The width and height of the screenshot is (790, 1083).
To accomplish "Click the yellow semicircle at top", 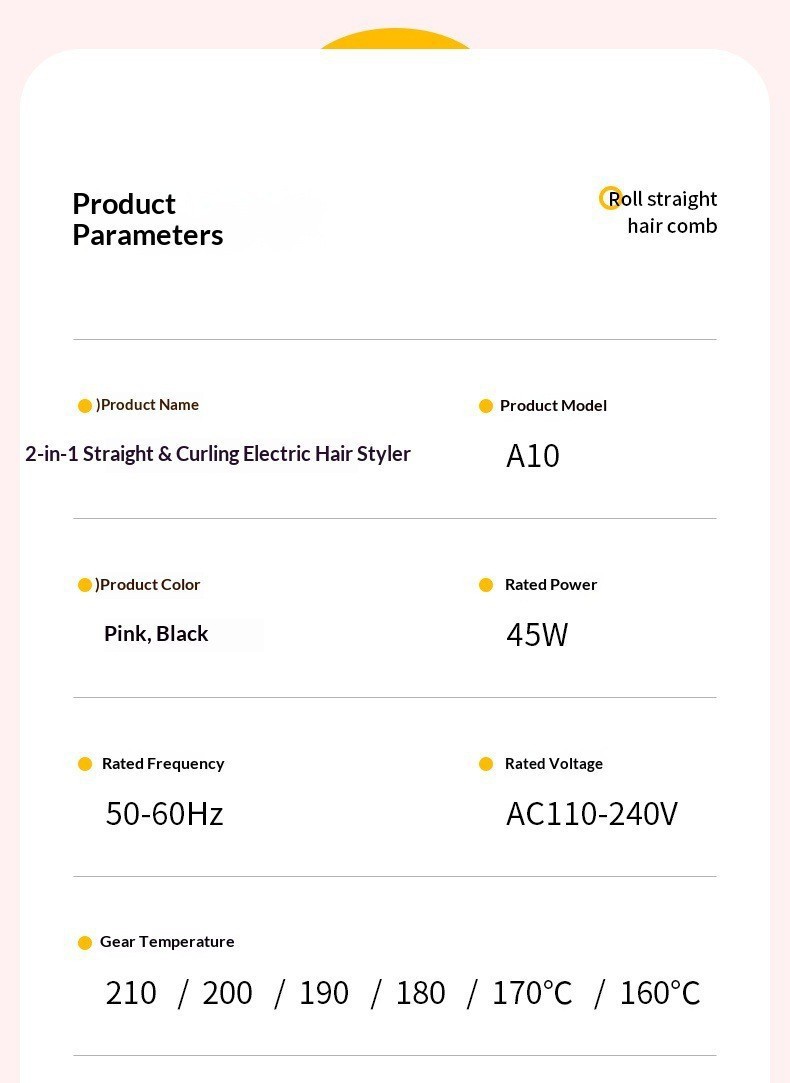I will 395,39.
